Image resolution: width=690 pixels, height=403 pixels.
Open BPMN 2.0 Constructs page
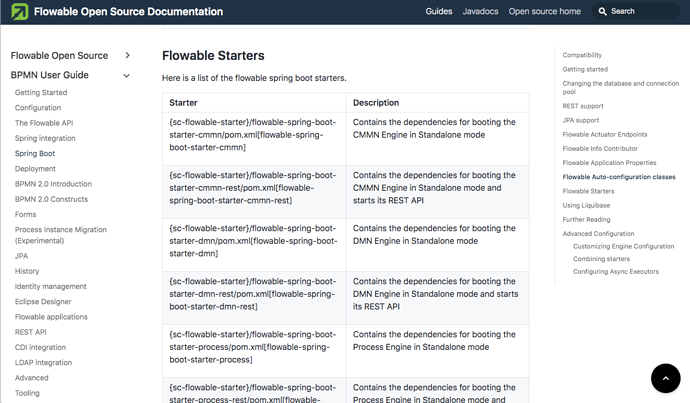pos(51,199)
